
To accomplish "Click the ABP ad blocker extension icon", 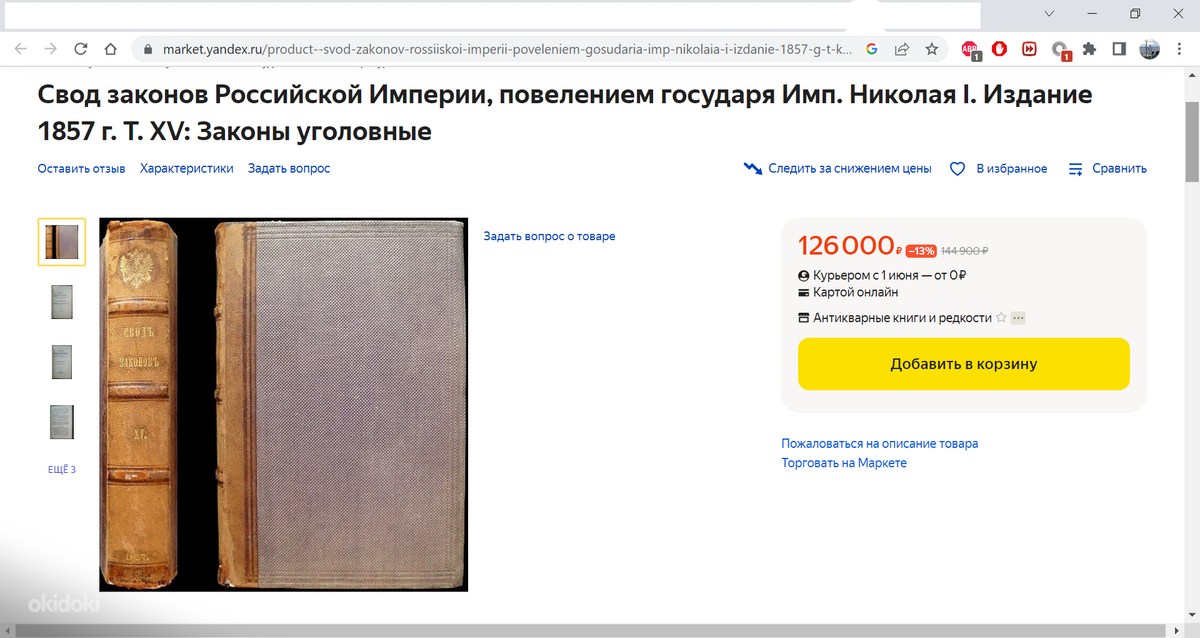I will [x=970, y=49].
